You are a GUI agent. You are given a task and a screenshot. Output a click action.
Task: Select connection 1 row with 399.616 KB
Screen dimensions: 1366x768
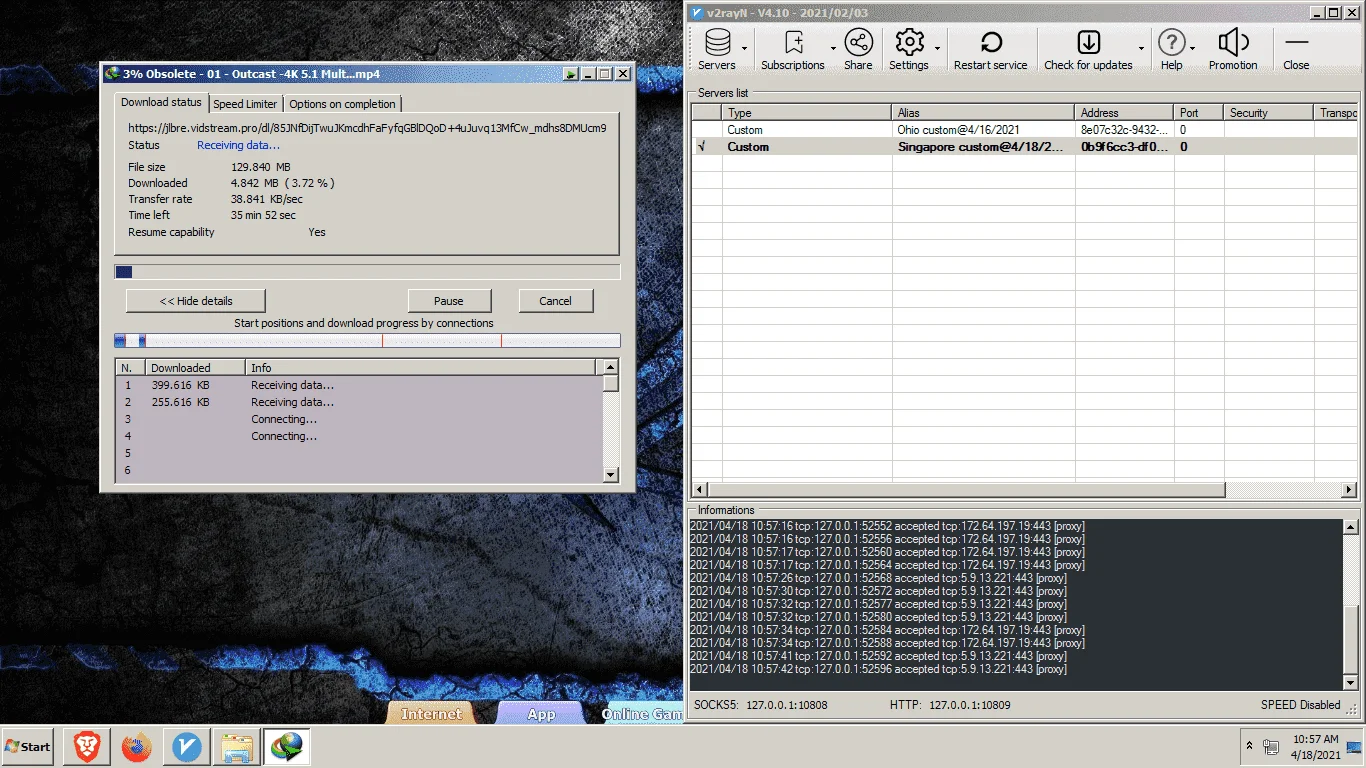[x=360, y=385]
